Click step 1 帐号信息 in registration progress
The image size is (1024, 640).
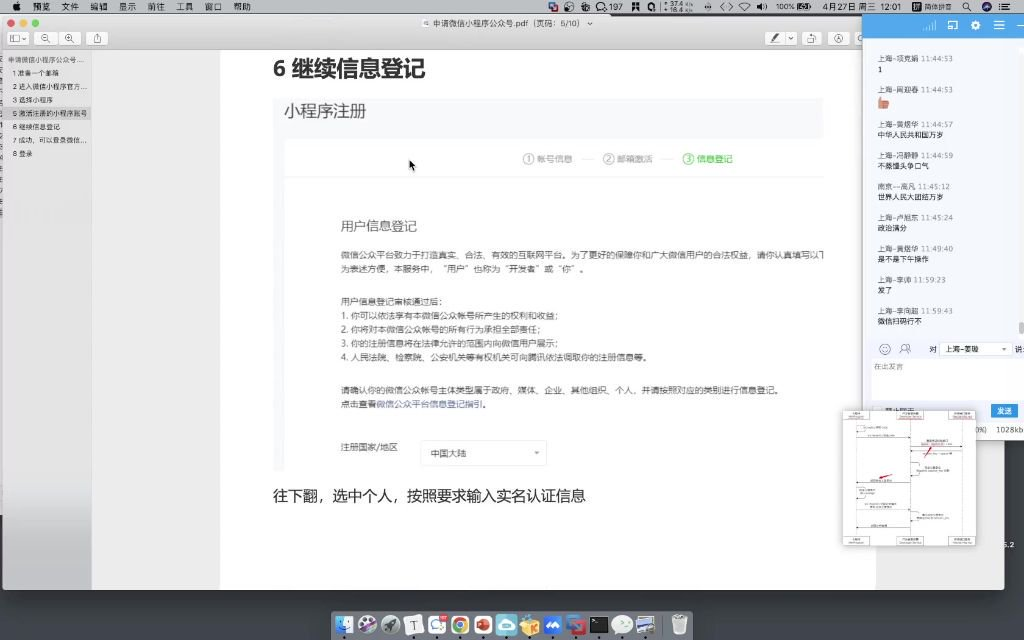point(547,159)
